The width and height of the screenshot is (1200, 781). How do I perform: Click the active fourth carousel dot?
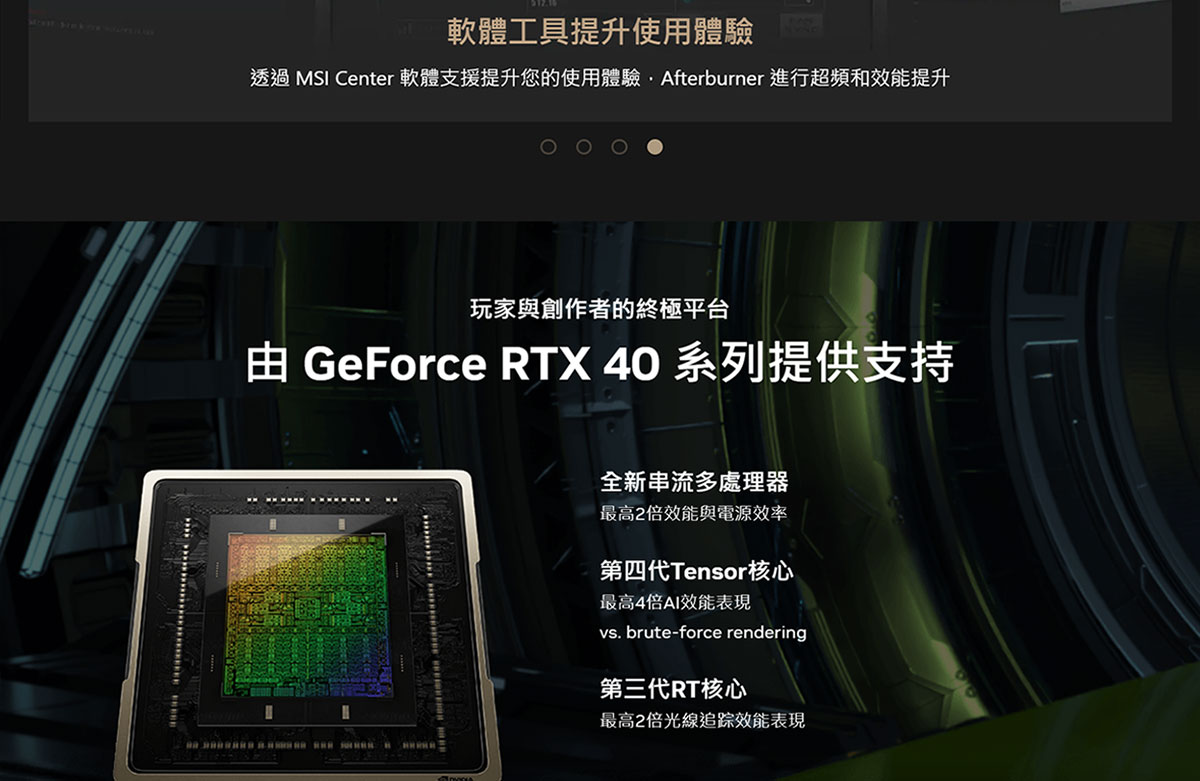(x=655, y=147)
